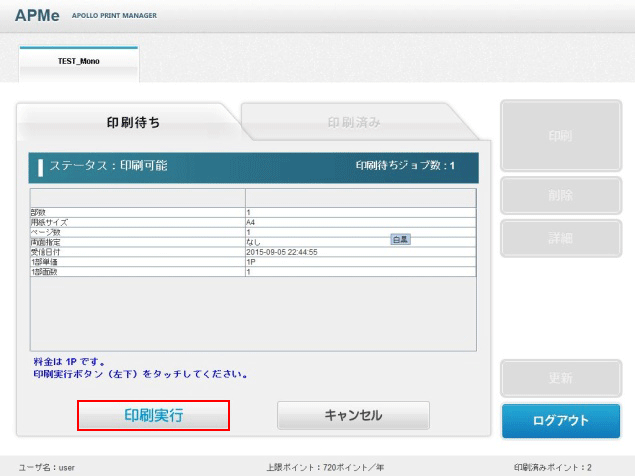Click the greyed-out 印刷 button on the right
635x476 pixels.
[x=560, y=135]
